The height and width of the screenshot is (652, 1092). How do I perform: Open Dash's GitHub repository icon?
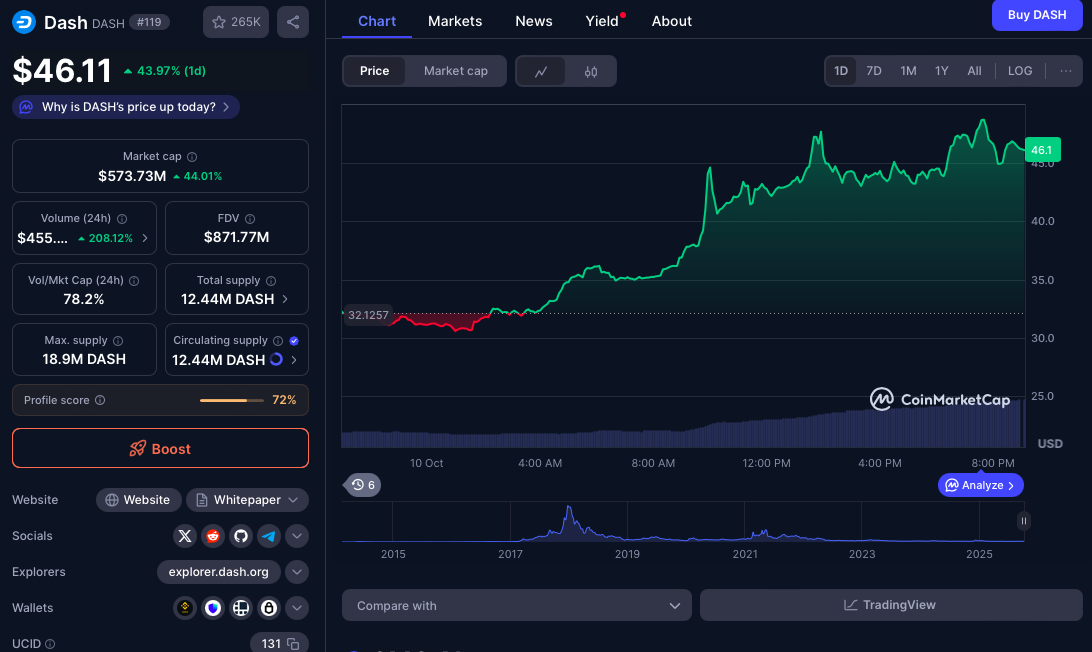tap(240, 536)
